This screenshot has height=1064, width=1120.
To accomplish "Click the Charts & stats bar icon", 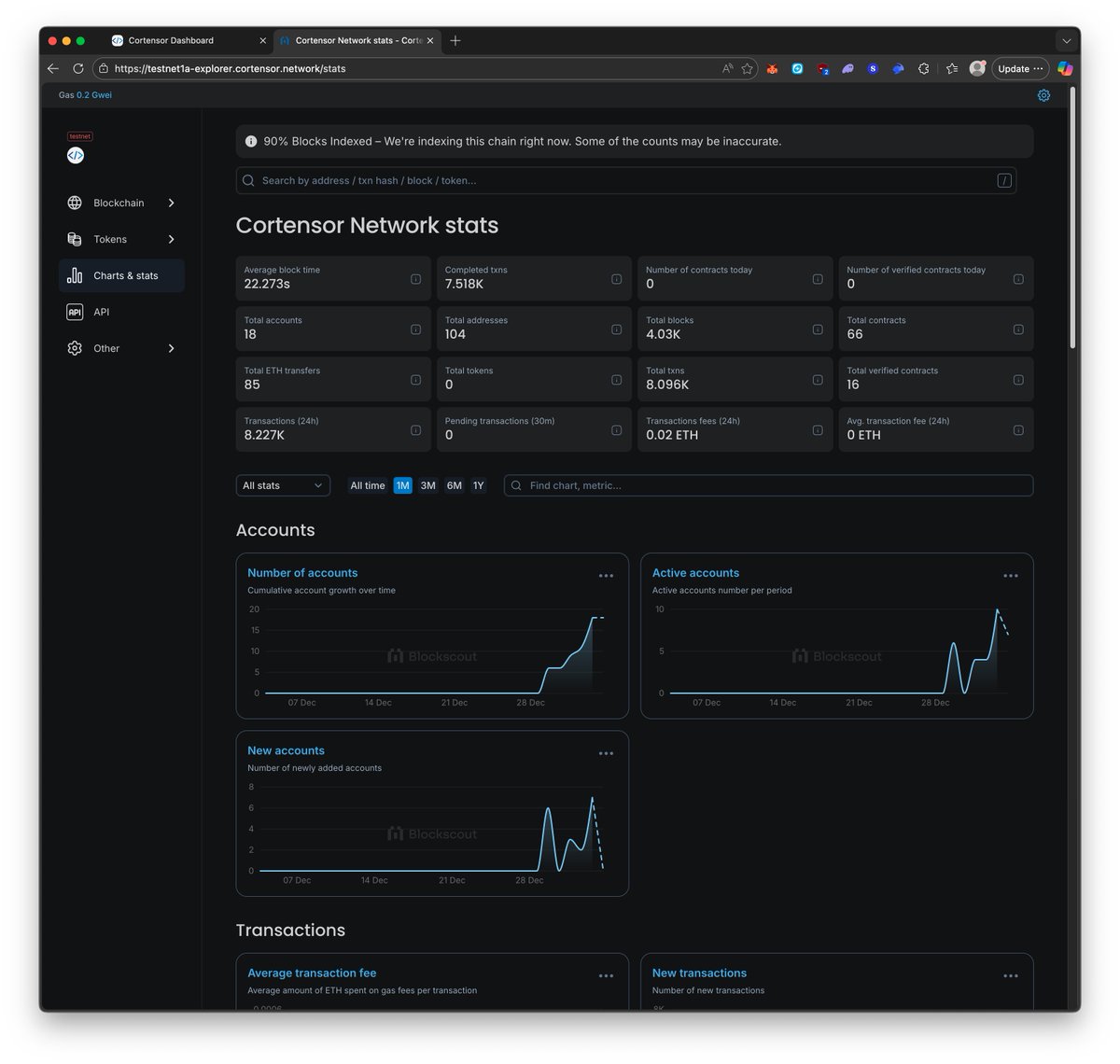I will pos(75,275).
